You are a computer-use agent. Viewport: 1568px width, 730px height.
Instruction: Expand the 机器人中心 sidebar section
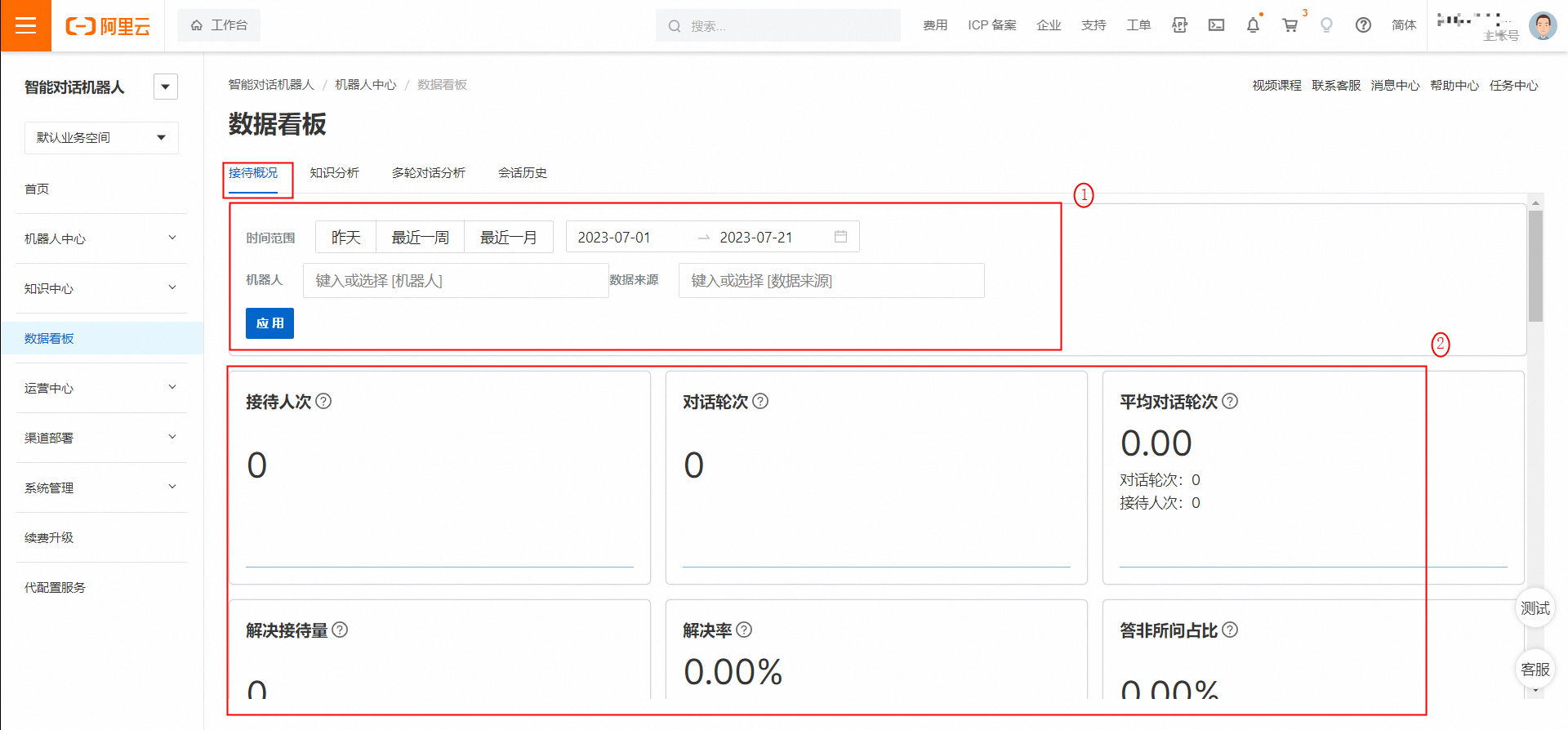101,238
